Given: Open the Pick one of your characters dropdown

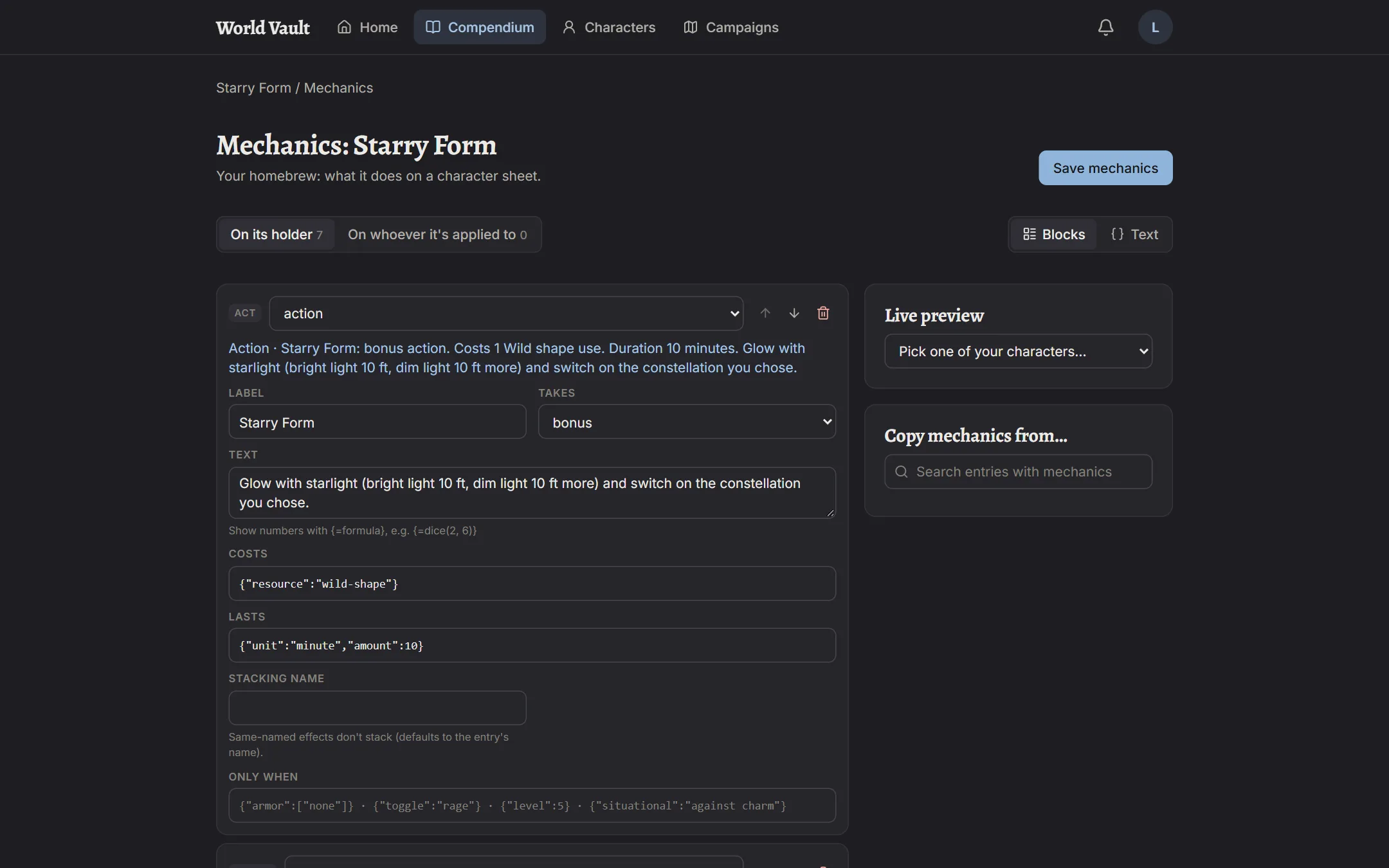Looking at the screenshot, I should [x=1018, y=351].
